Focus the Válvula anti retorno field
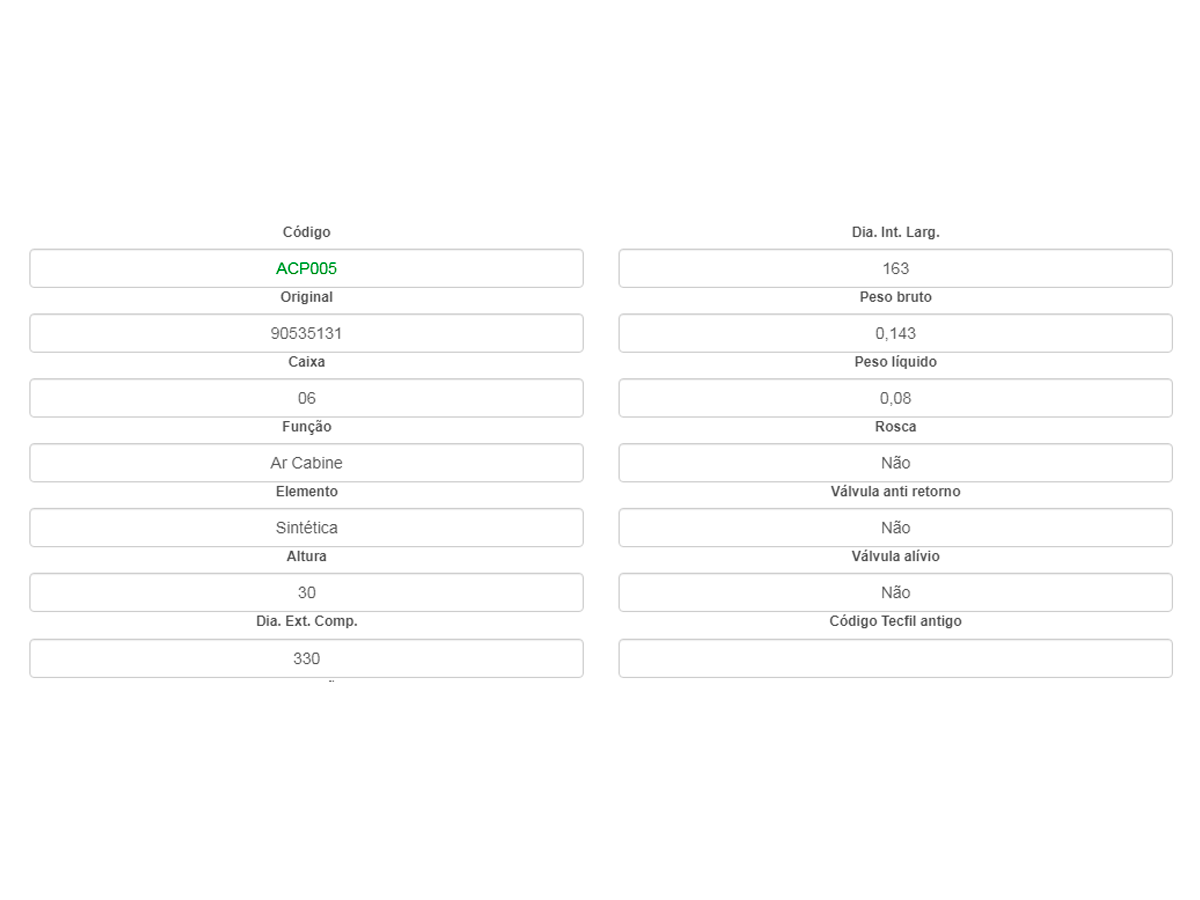The width and height of the screenshot is (1200, 900). [x=895, y=528]
